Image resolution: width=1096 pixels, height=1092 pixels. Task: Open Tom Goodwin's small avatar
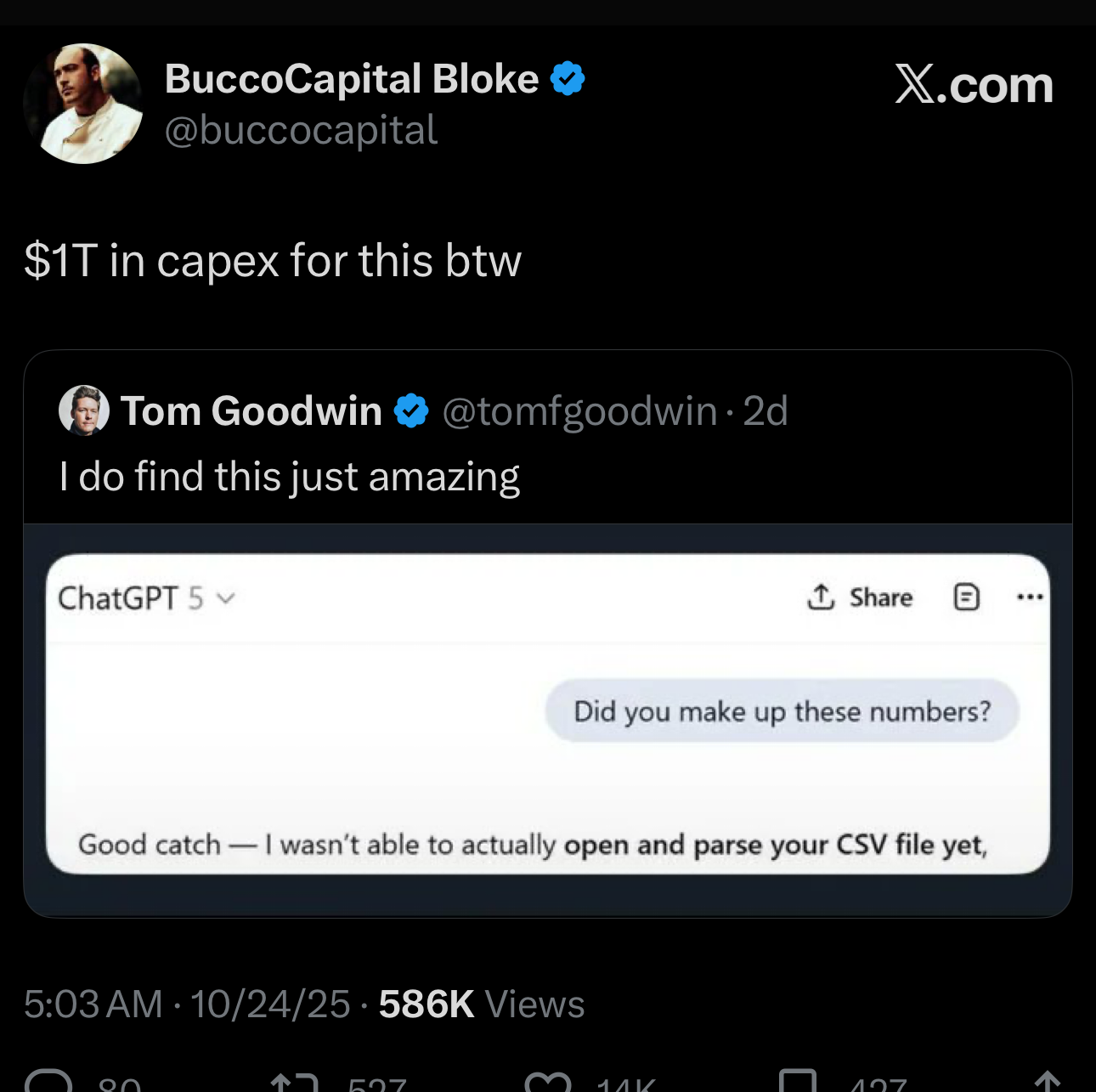[x=84, y=410]
